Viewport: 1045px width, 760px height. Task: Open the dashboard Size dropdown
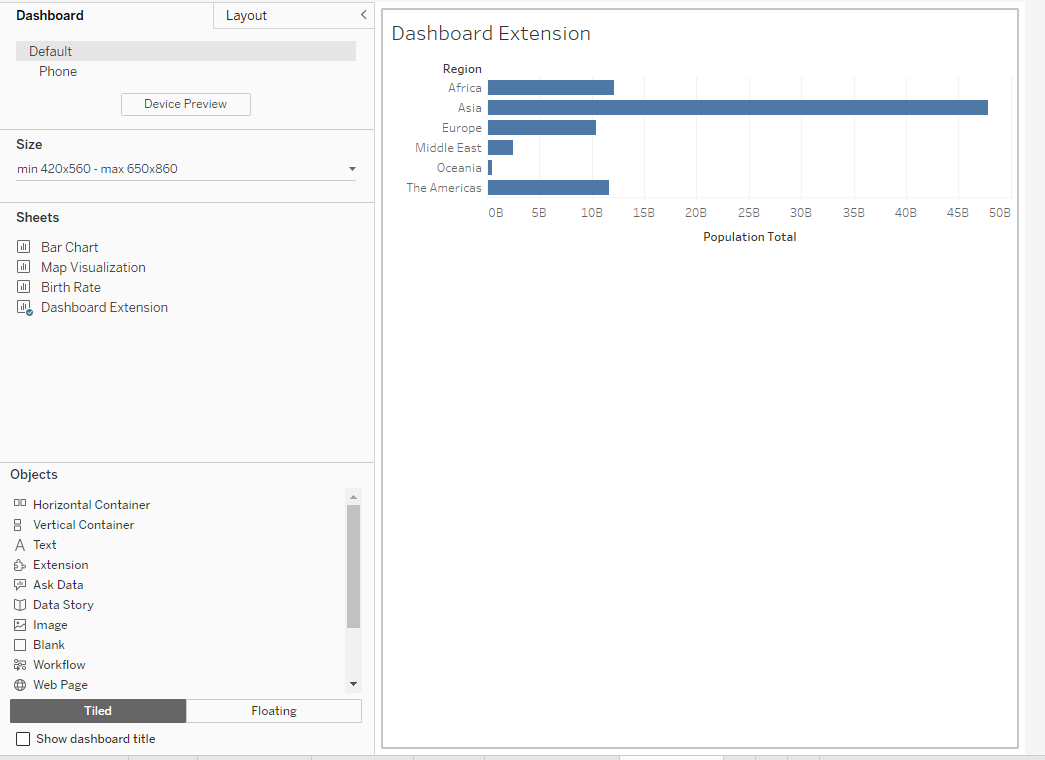(x=352, y=169)
